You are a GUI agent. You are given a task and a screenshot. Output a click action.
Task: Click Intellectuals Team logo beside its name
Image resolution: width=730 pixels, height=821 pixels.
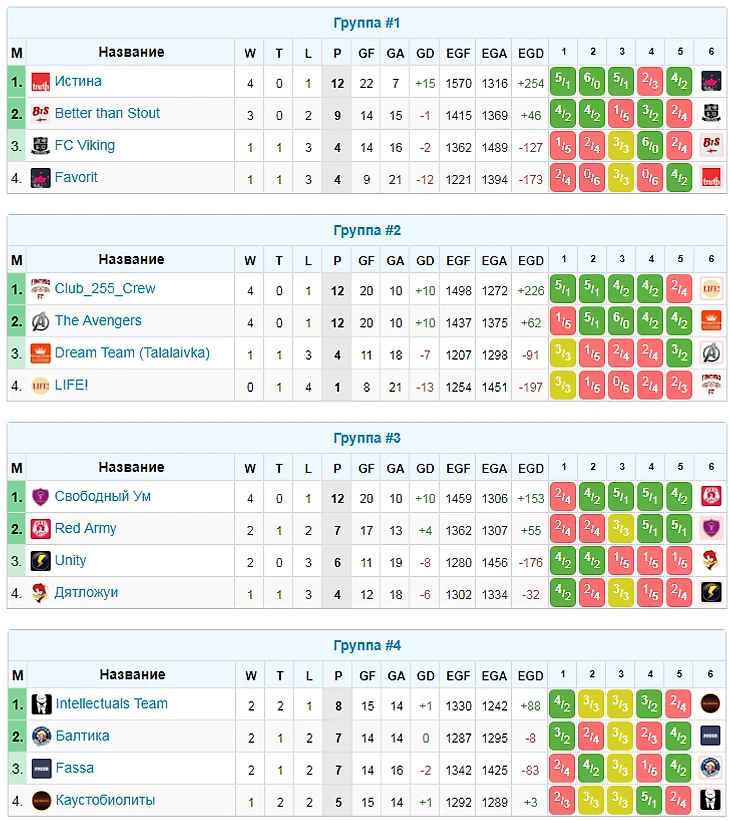(41, 704)
